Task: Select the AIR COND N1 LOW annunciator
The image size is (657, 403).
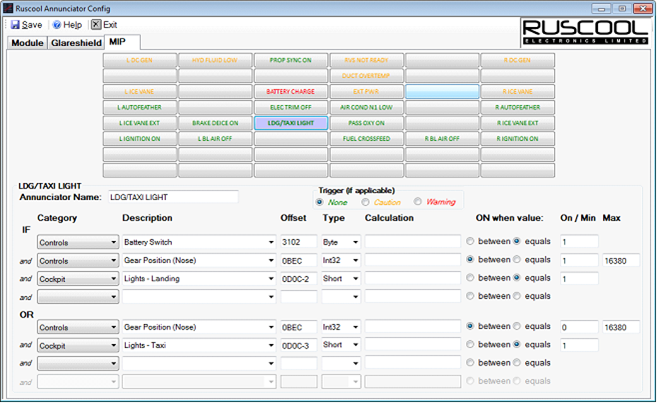Action: (367, 108)
